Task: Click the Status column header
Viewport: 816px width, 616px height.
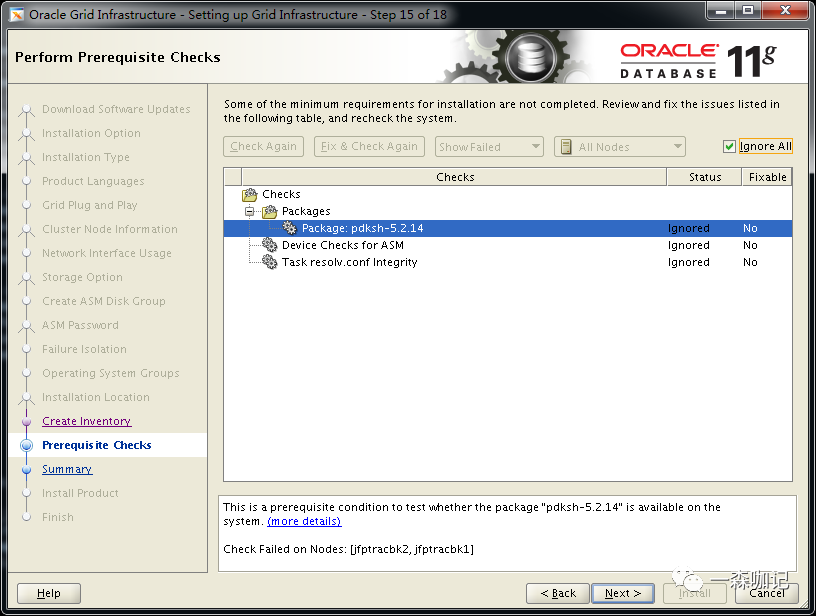Action: tap(705, 177)
